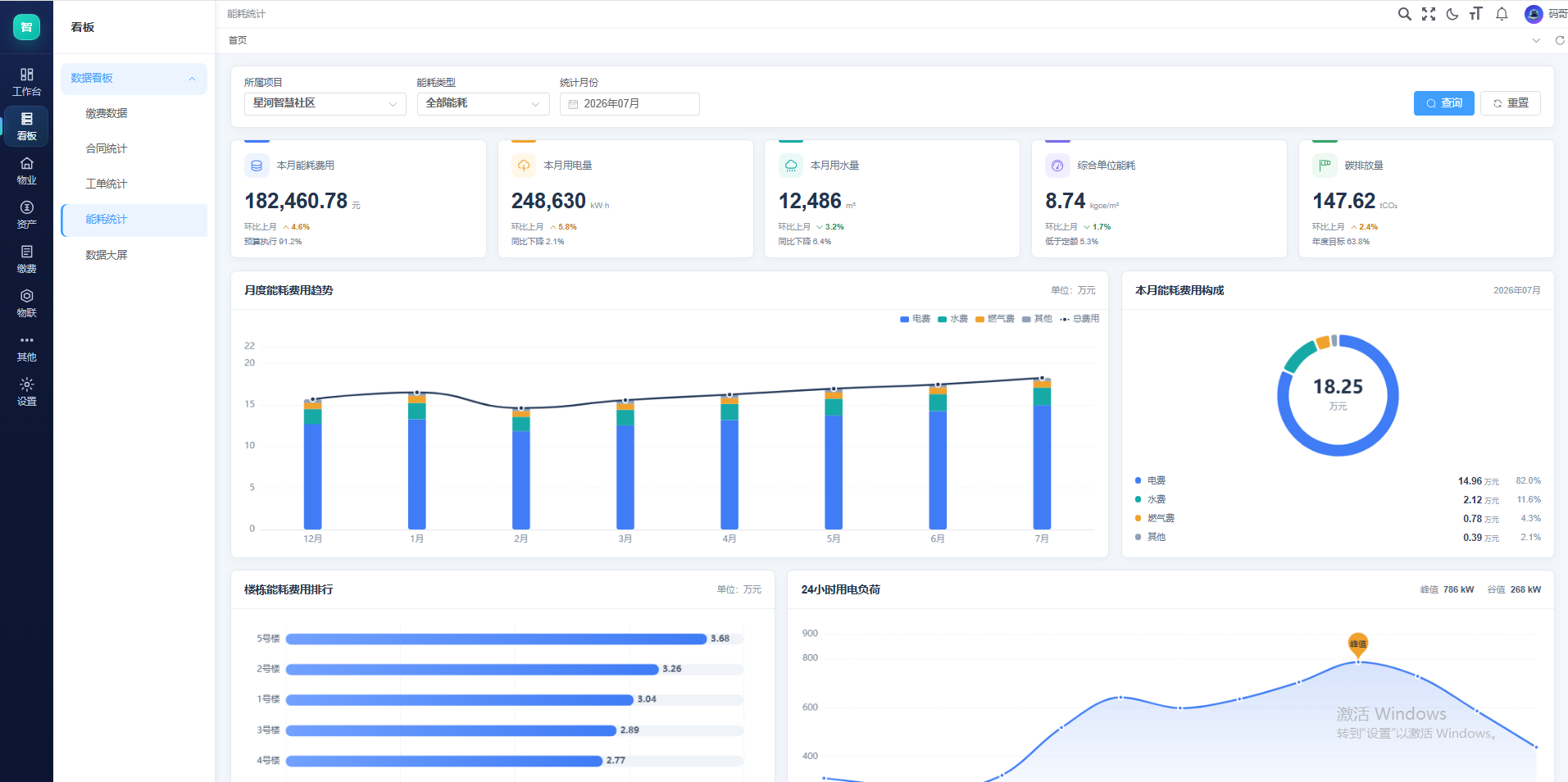
Task: Click the 本月用水量 card icon
Action: tap(790, 166)
